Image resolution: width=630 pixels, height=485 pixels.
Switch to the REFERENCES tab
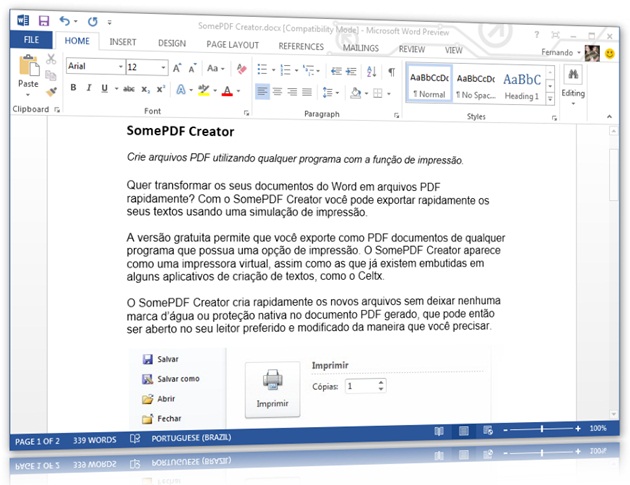pyautogui.click(x=301, y=46)
